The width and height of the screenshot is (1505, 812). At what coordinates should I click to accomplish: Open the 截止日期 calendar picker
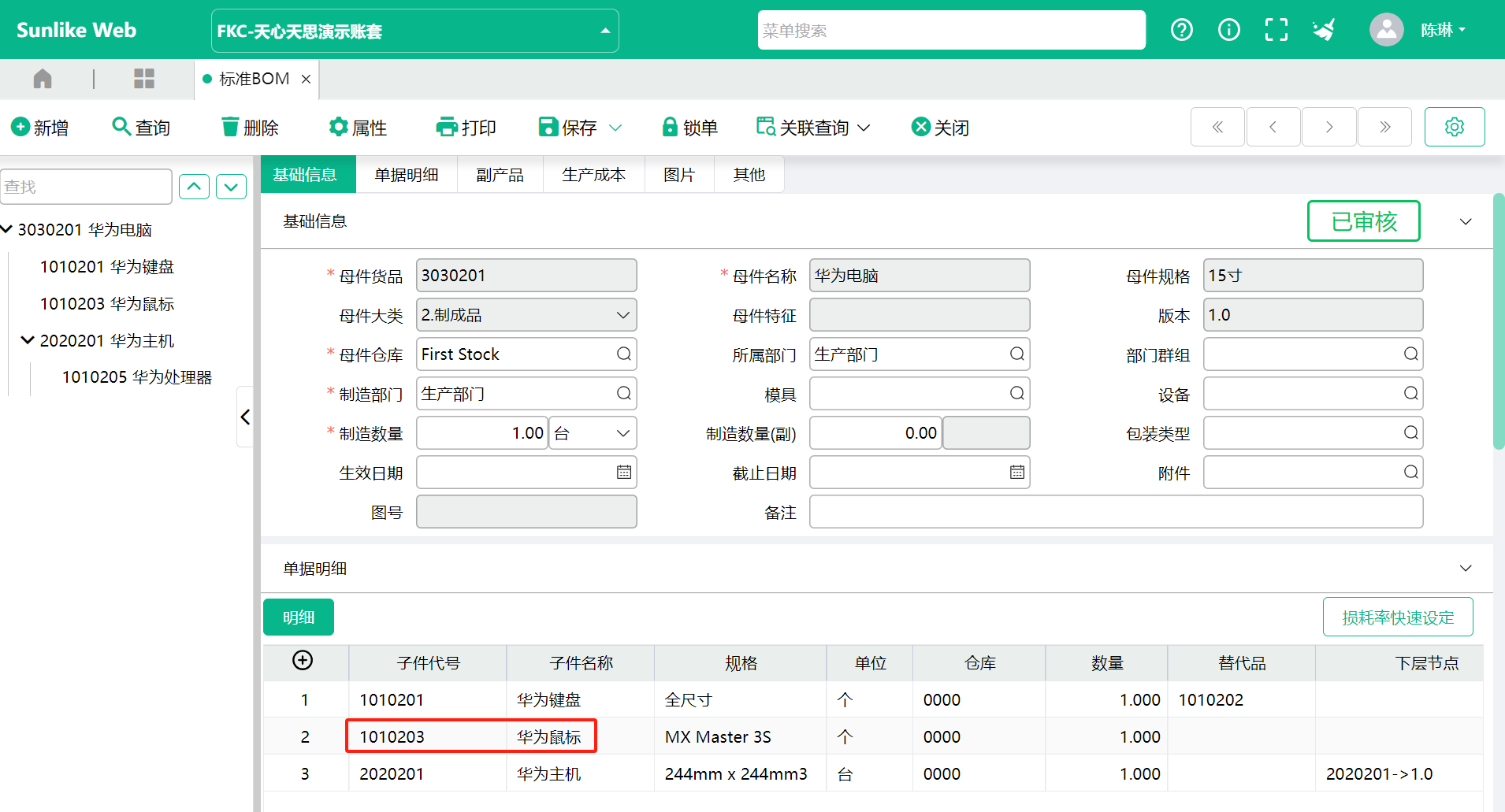pyautogui.click(x=1016, y=473)
